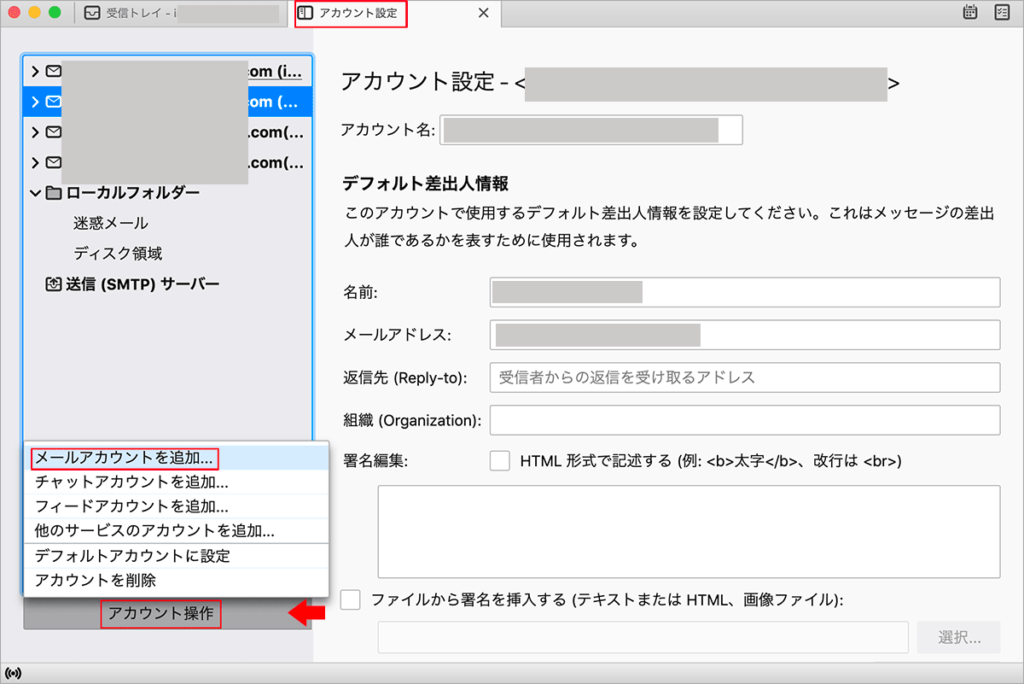Click the calendar icon in the tab bar

point(969,13)
